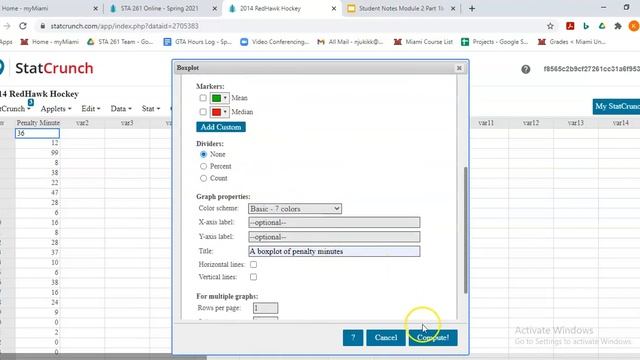Open the StatCrunch menu

(x=15, y=109)
